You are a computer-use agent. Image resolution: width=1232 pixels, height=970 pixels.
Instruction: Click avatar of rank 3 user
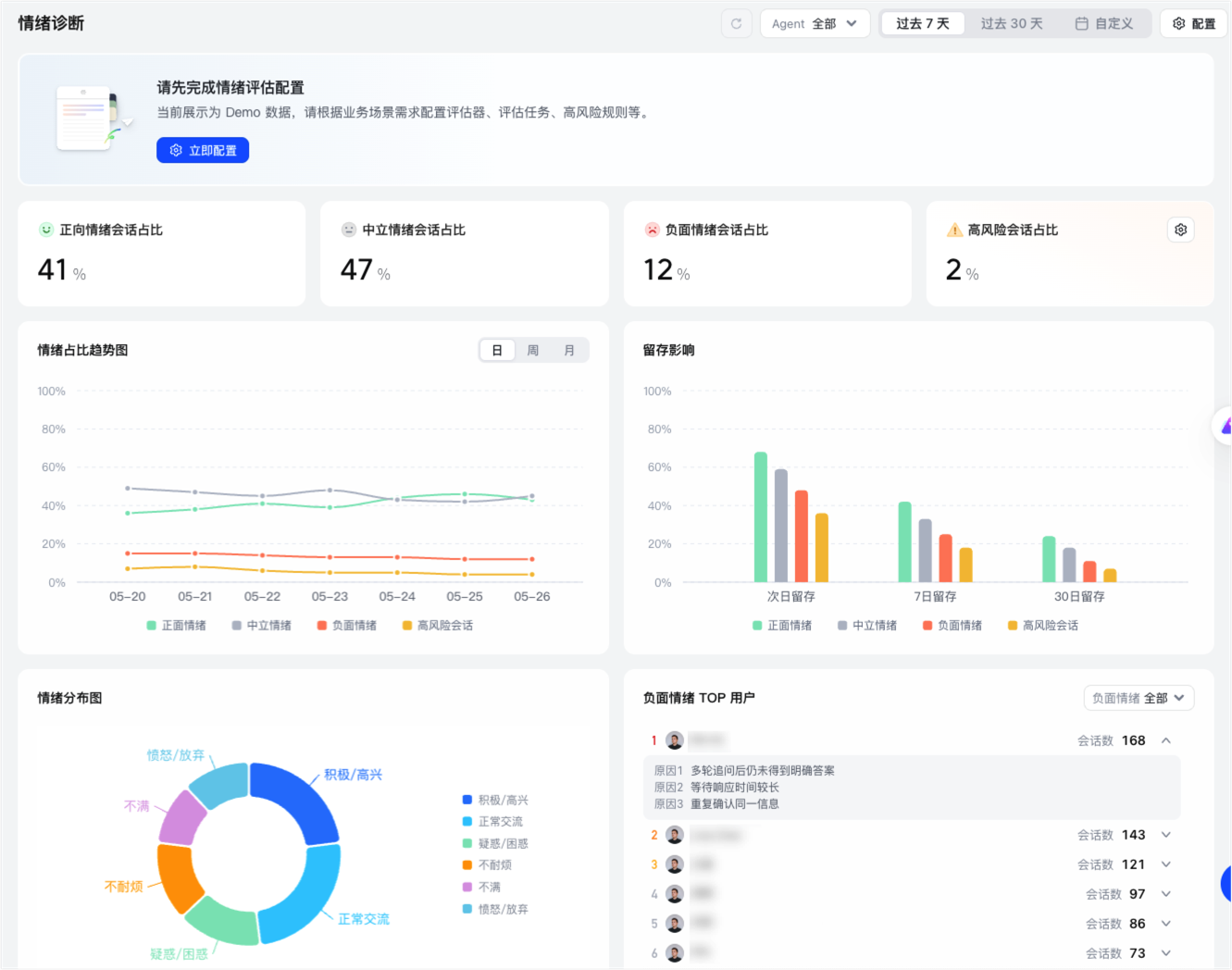(675, 864)
